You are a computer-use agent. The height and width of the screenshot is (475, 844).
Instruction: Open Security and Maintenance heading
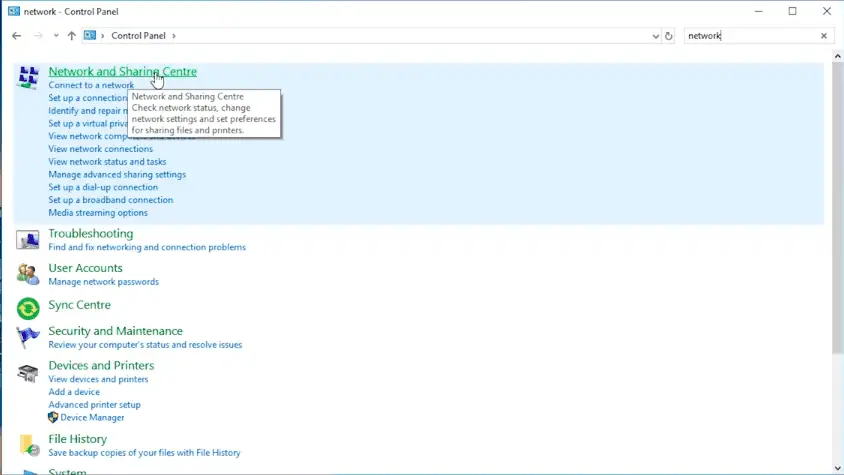pyautogui.click(x=115, y=331)
